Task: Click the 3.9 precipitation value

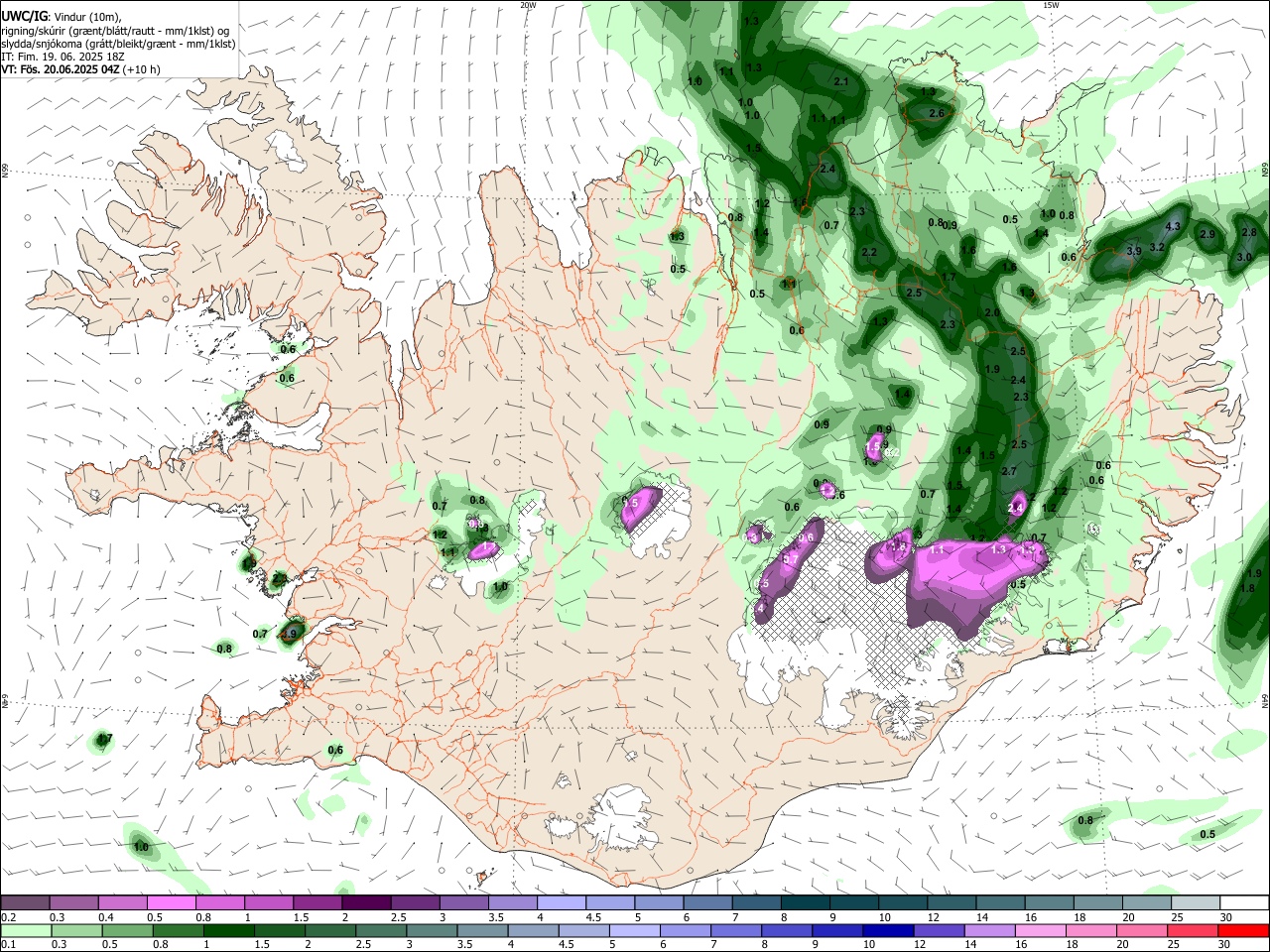Action: pos(1134,251)
